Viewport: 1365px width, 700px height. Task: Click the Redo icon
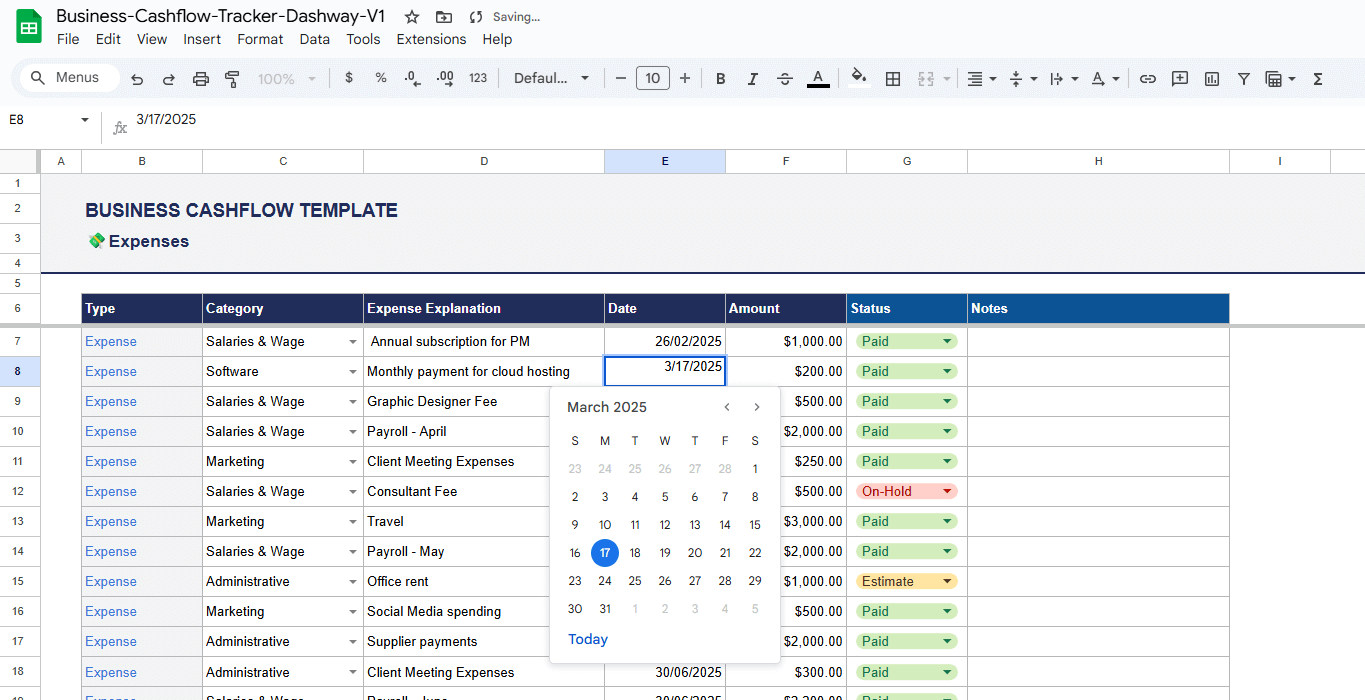pyautogui.click(x=168, y=78)
